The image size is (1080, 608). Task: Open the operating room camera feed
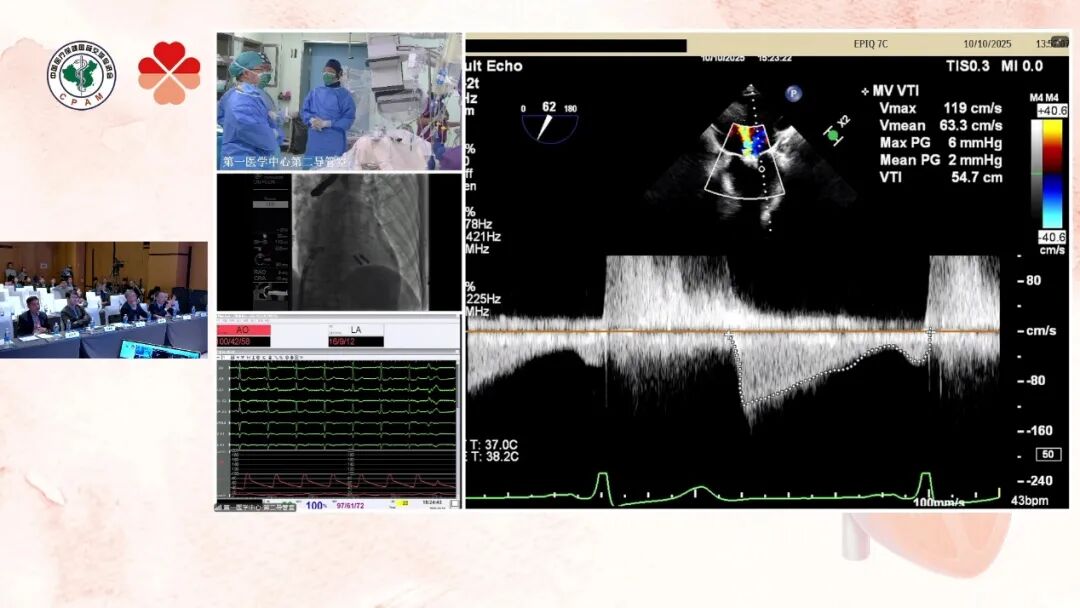tap(338, 101)
